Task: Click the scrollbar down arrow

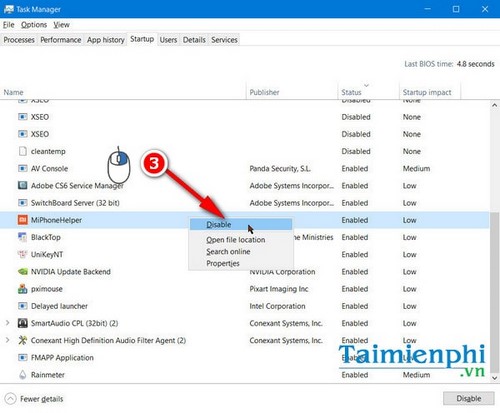Action: pos(494,378)
